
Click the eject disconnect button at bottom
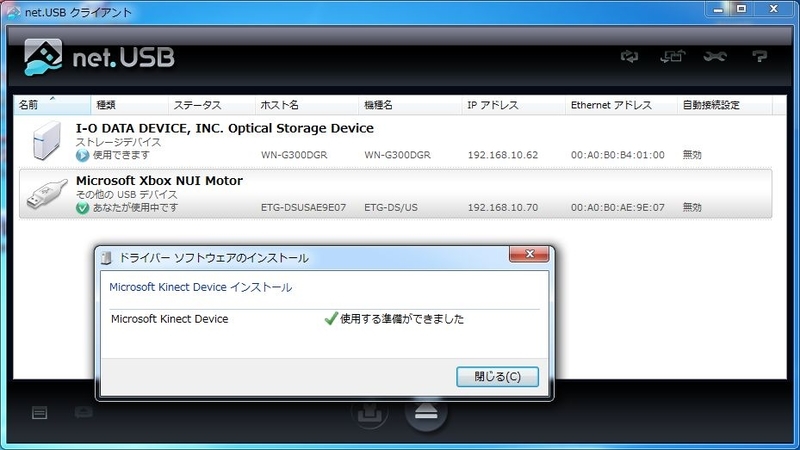point(426,412)
